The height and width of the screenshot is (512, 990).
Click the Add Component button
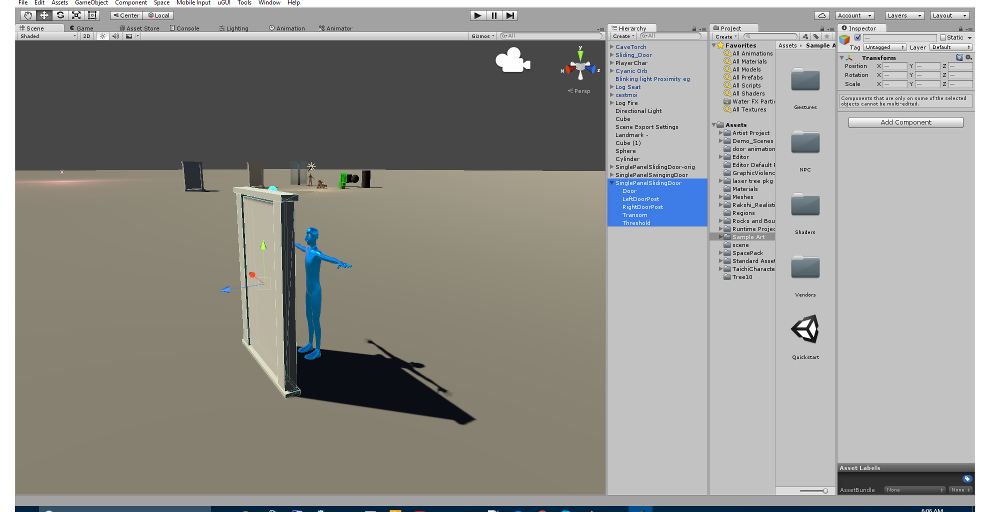pos(905,122)
